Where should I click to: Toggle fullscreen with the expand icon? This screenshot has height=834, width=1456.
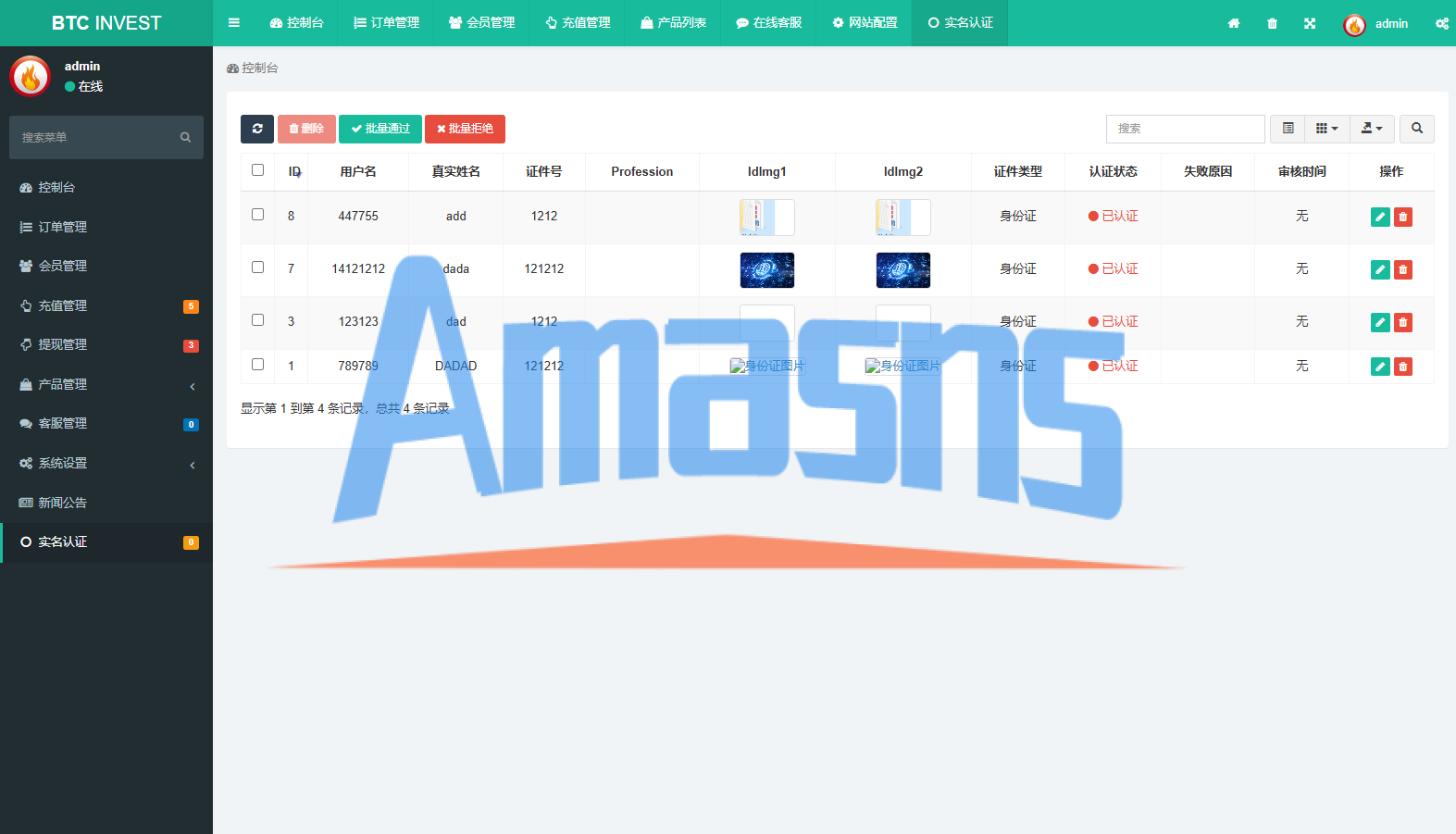click(1310, 23)
